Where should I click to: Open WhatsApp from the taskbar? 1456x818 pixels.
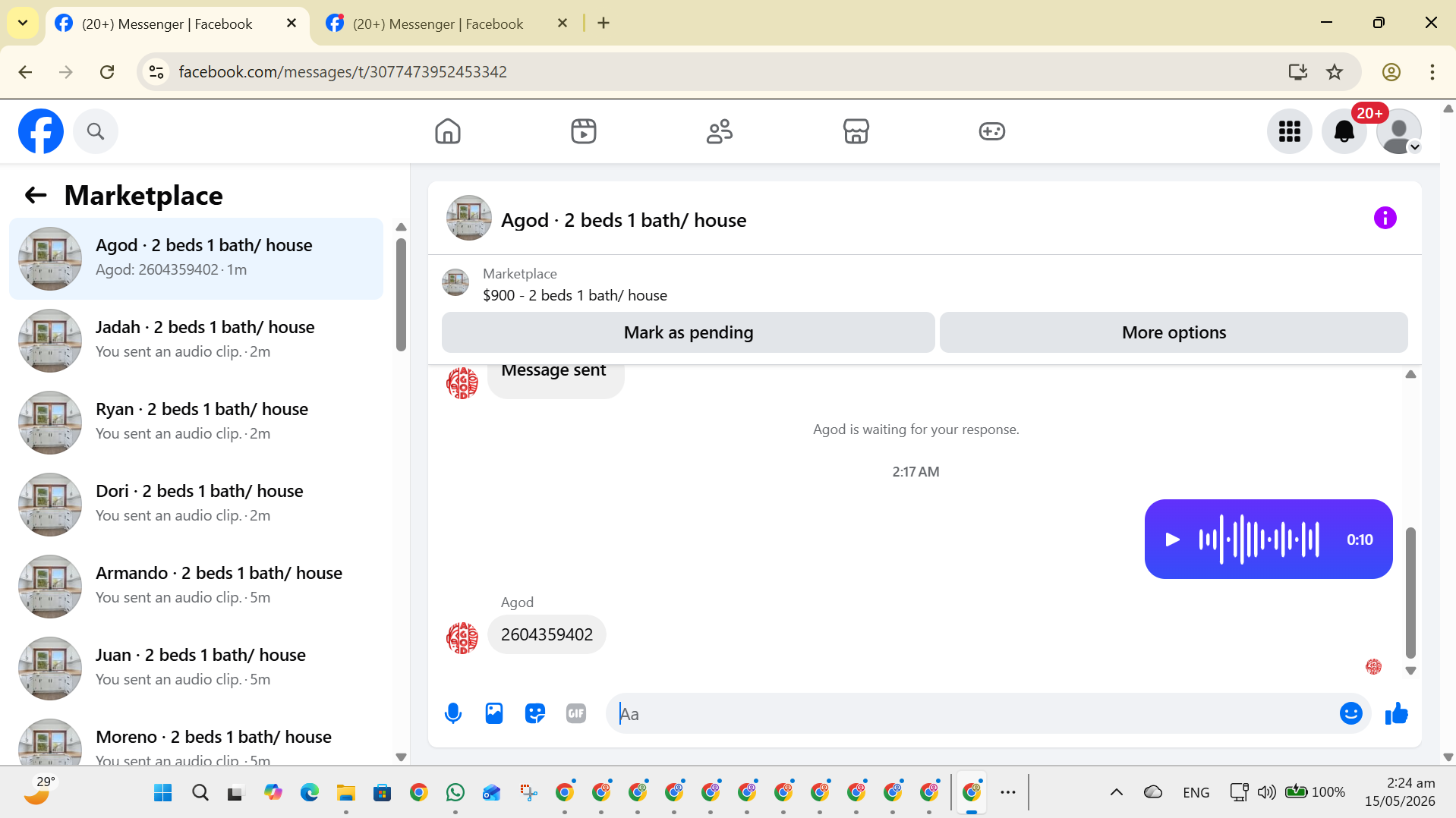tap(455, 793)
